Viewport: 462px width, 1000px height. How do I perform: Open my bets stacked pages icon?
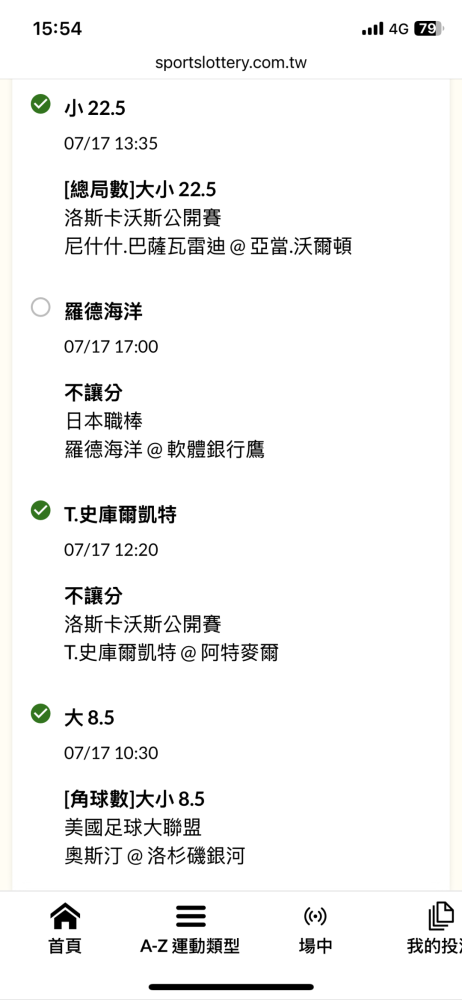point(442,916)
